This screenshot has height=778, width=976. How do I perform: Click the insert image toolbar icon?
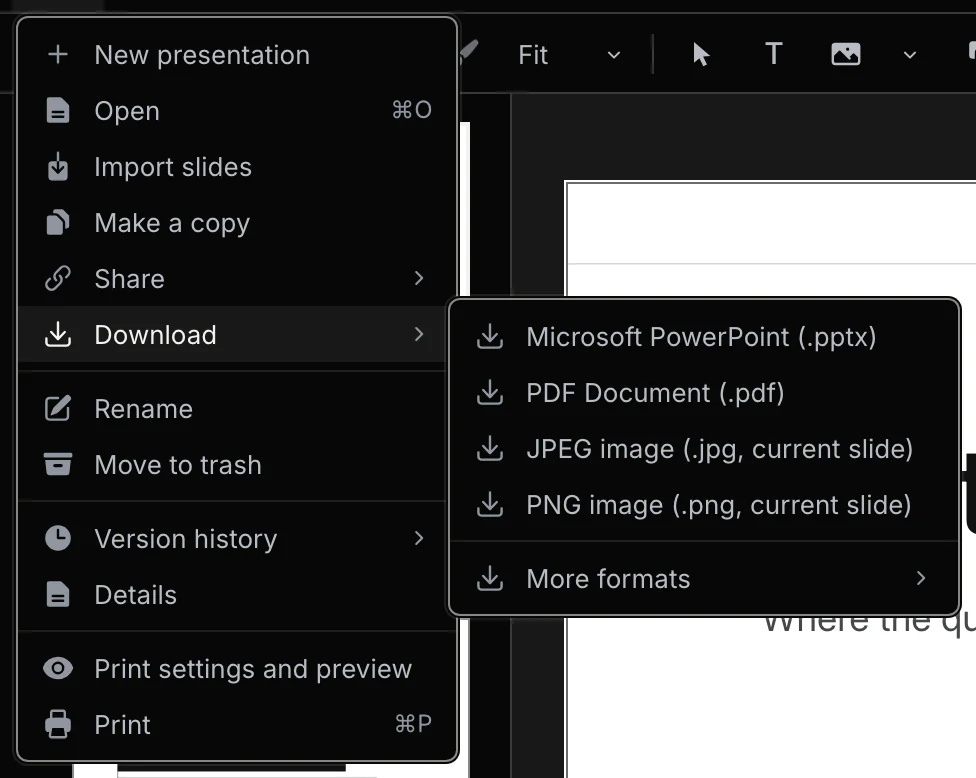[x=846, y=54]
